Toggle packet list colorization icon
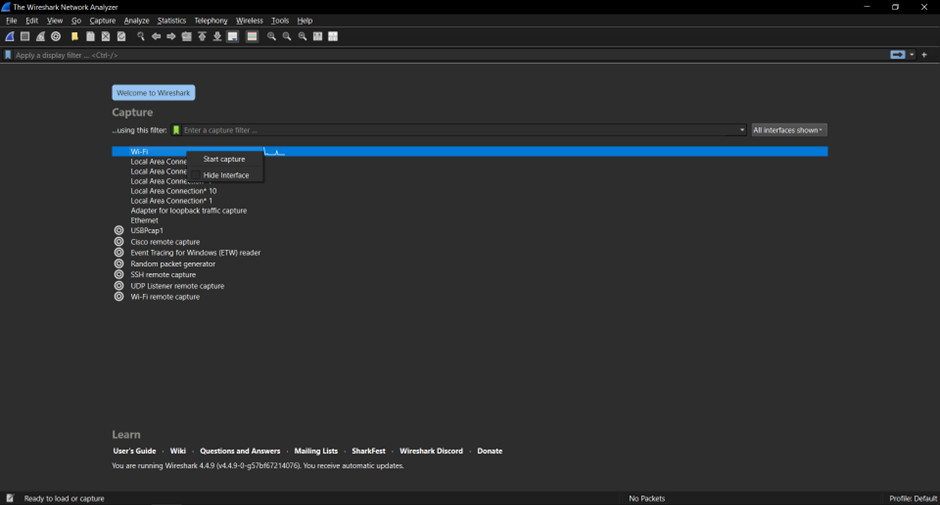Screen dimensions: 940x505 click(x=252, y=37)
